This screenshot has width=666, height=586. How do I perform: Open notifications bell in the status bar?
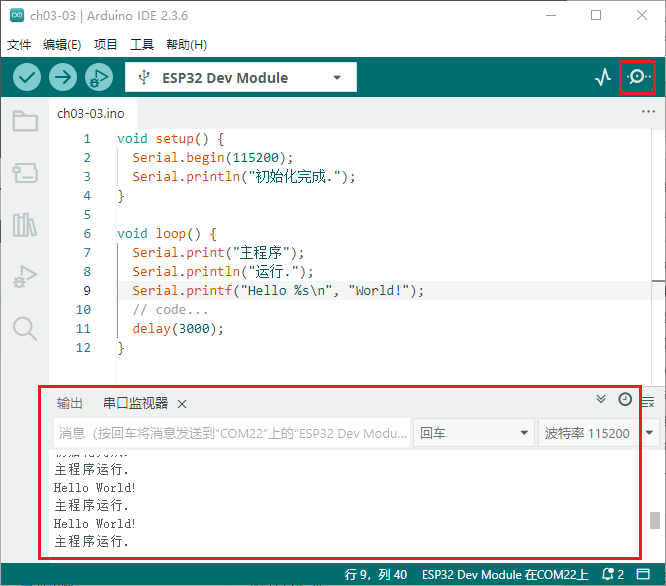[610, 574]
